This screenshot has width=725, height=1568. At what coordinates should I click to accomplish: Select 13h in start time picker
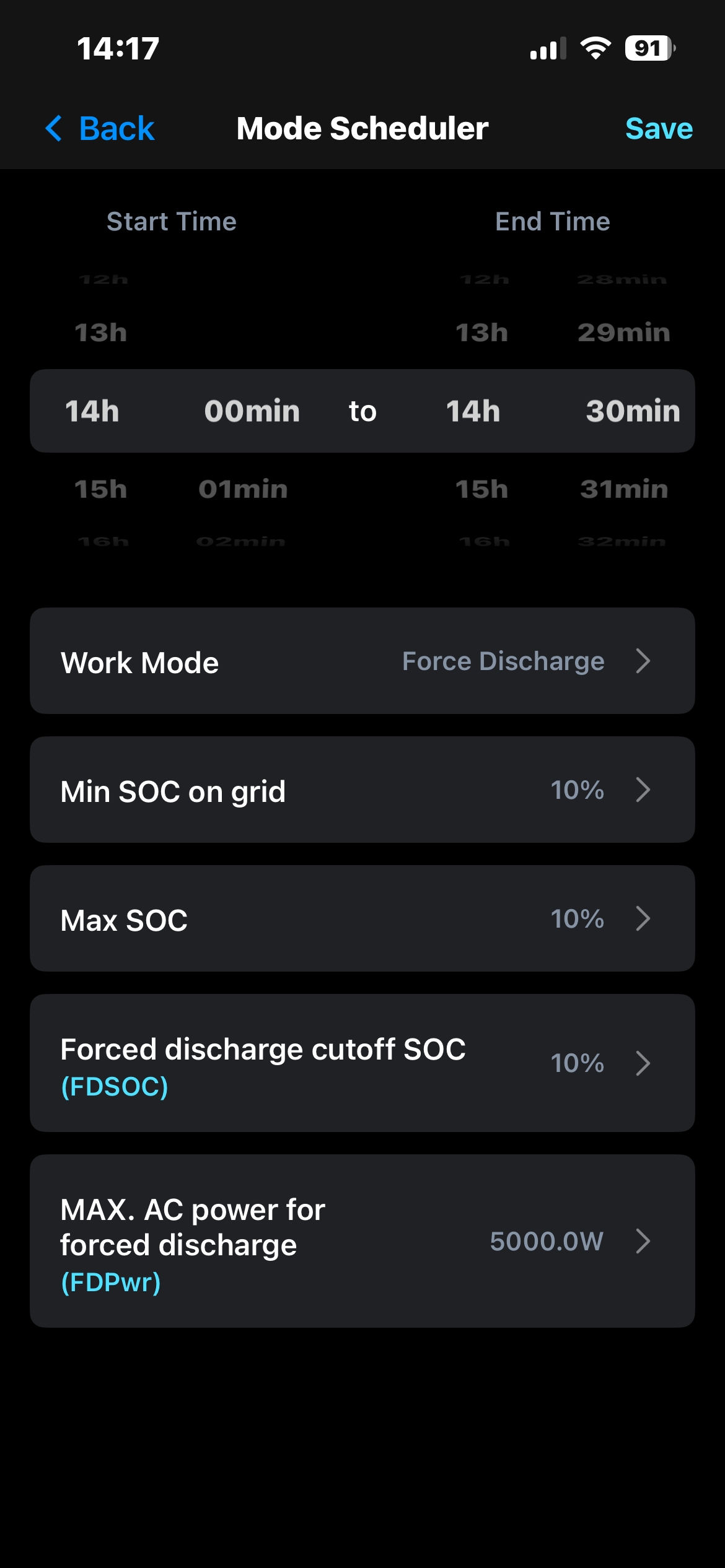tap(101, 333)
